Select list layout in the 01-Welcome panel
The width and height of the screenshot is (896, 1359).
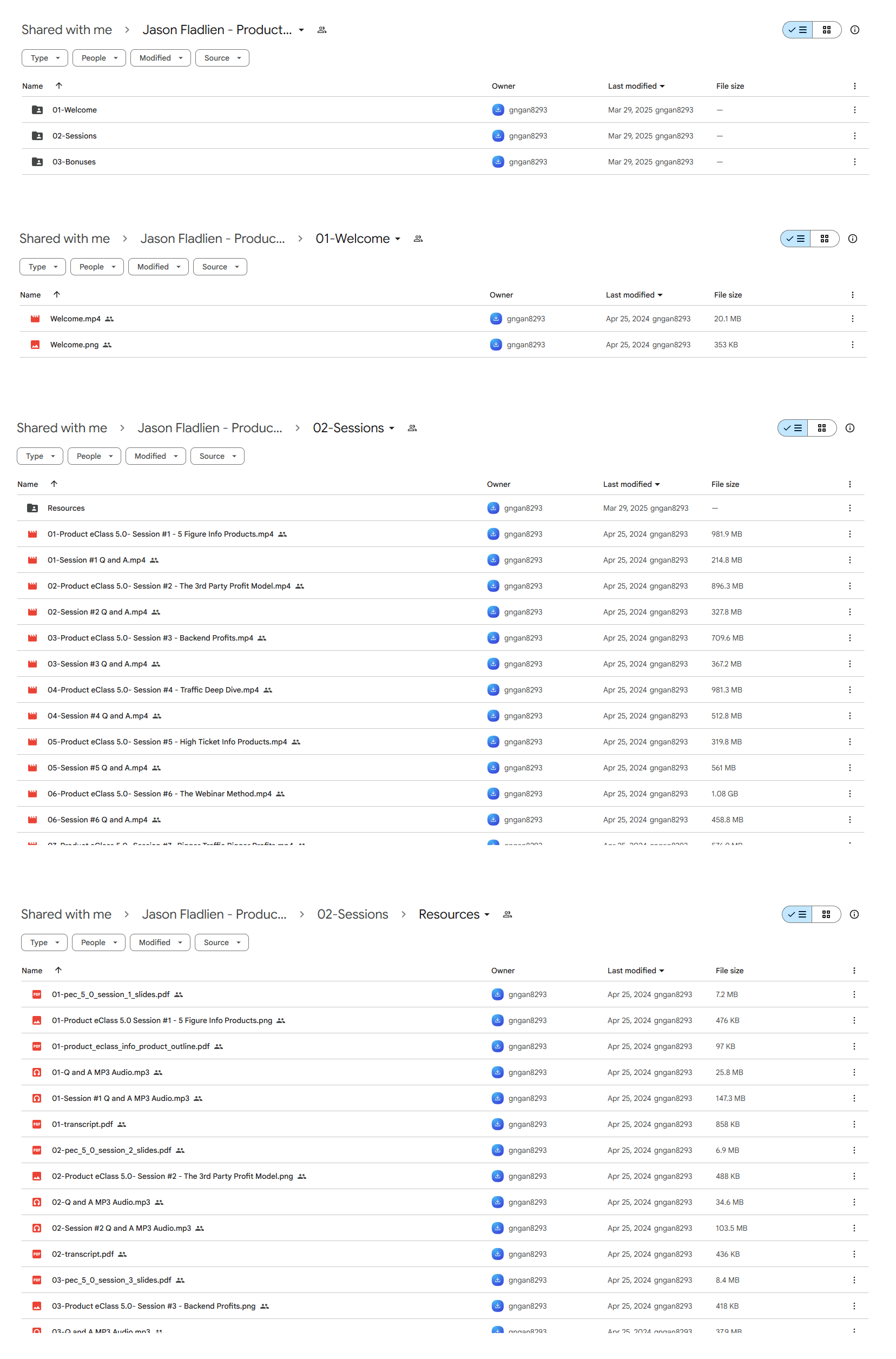pos(795,239)
